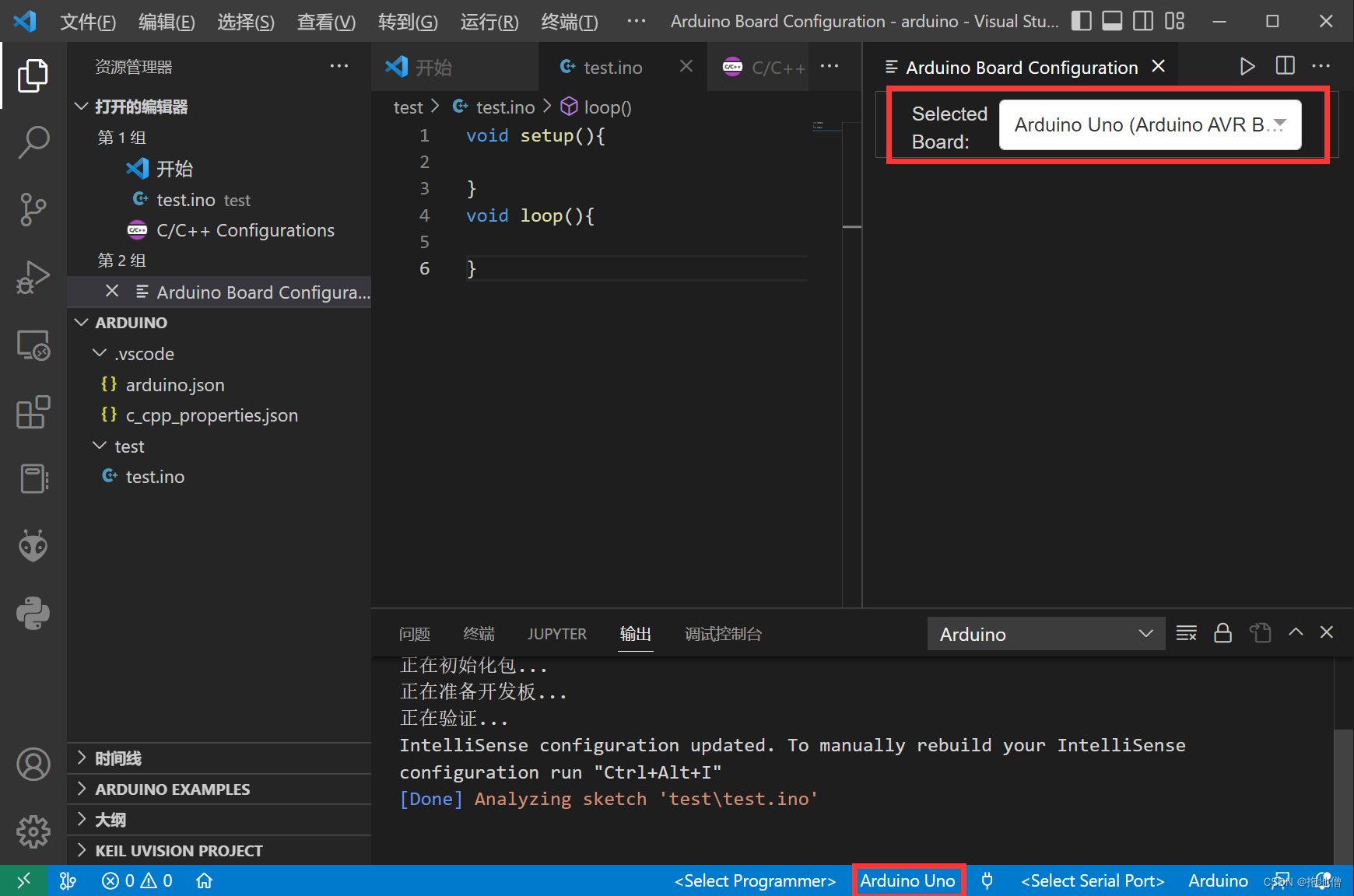Viewport: 1354px width, 896px height.
Task: Open the Arduino output channel dropdown
Action: pyautogui.click(x=1046, y=634)
